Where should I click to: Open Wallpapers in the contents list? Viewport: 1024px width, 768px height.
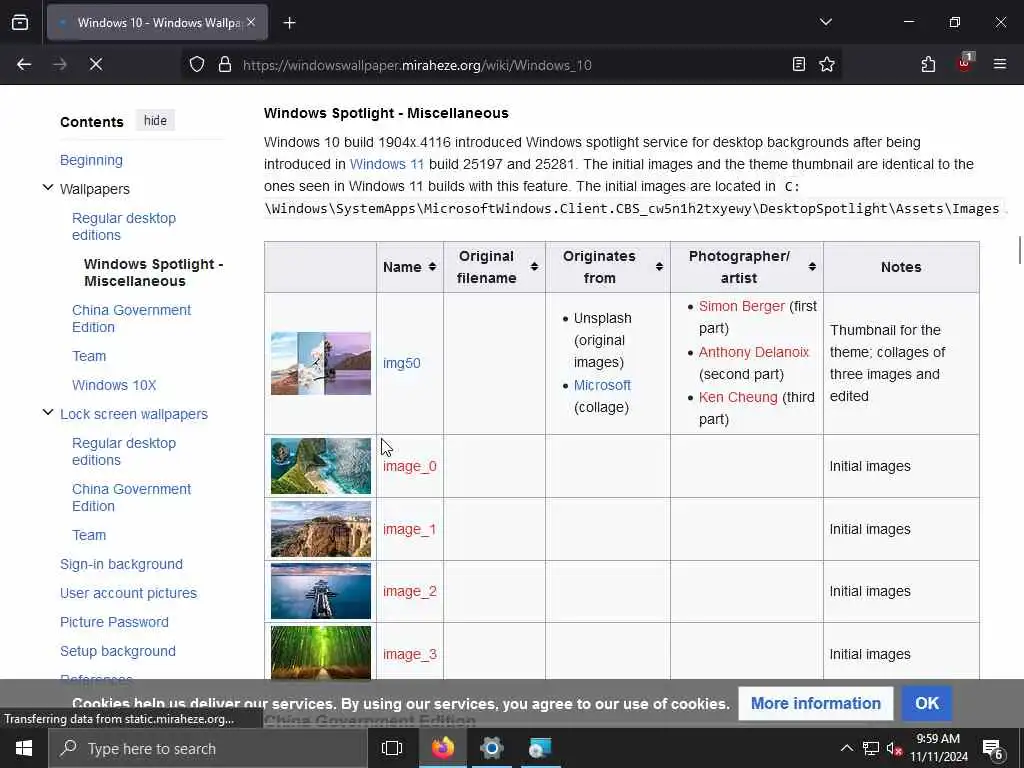pos(95,189)
